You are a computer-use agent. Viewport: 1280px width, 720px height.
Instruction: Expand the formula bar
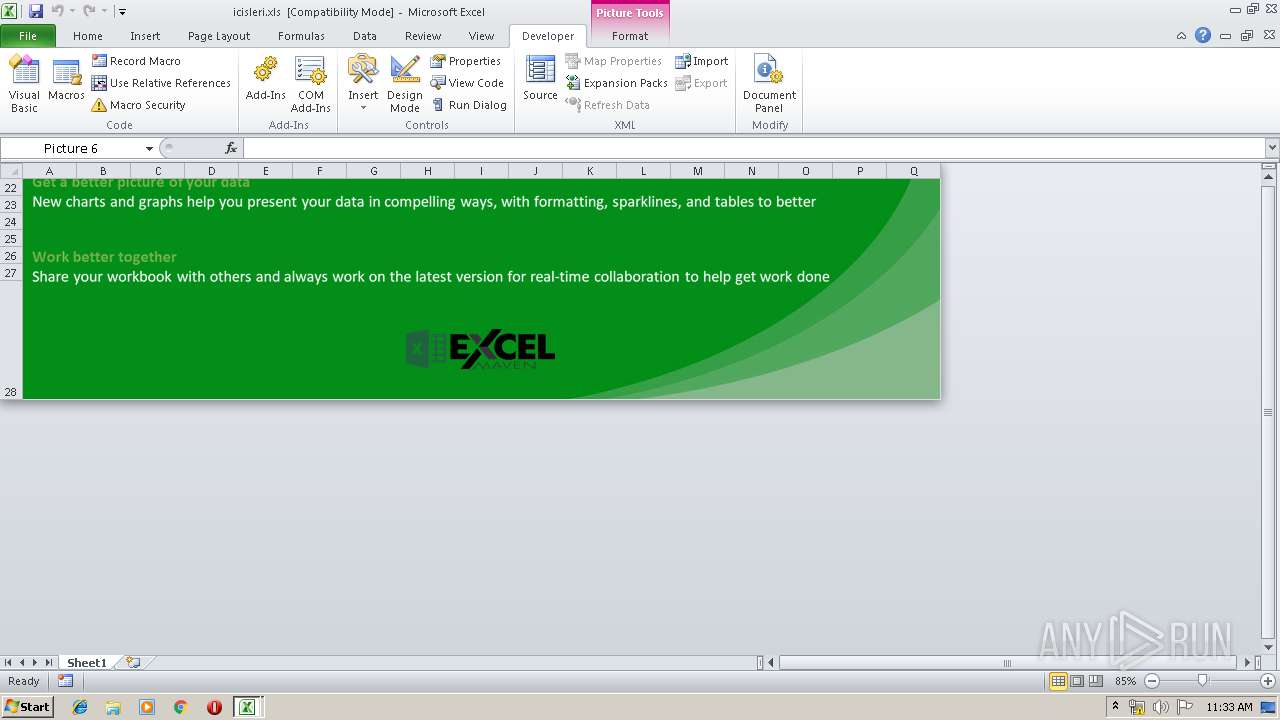tap(1272, 148)
